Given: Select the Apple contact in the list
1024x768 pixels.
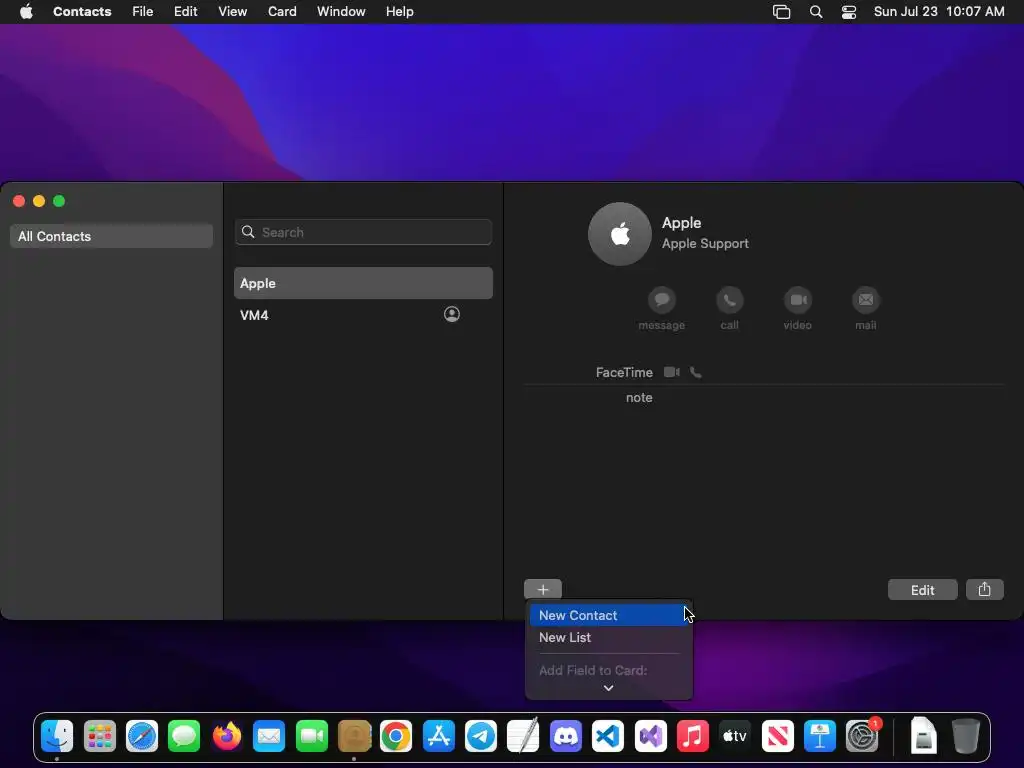Looking at the screenshot, I should coord(363,283).
